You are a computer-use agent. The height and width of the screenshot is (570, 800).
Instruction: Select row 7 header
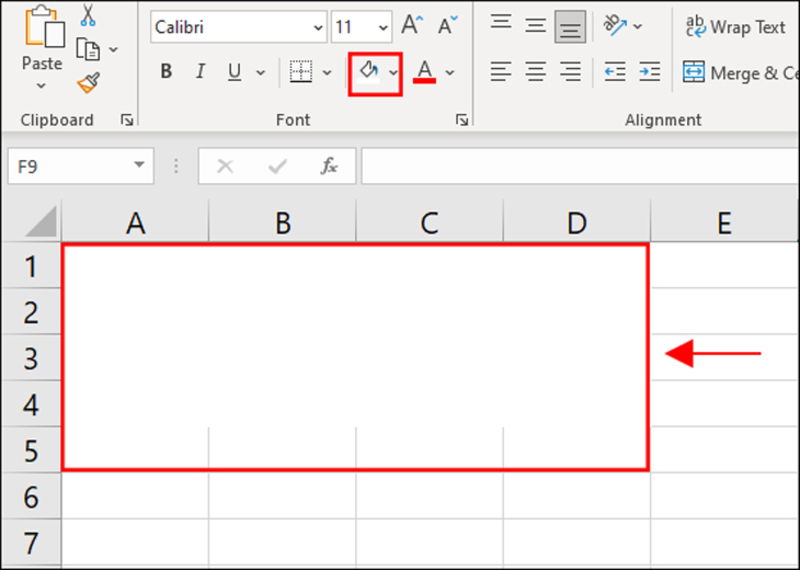[31, 542]
